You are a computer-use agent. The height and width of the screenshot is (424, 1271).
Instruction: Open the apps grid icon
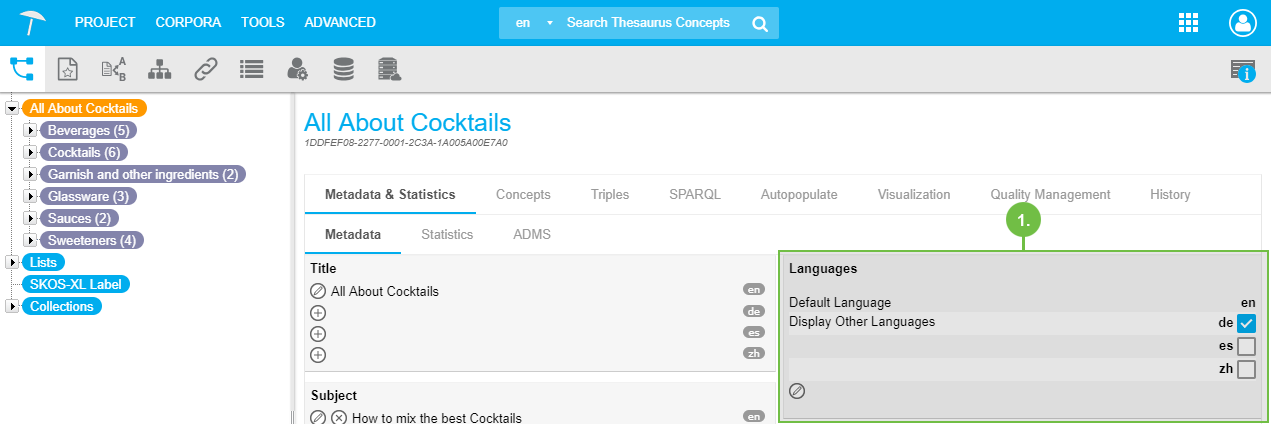coord(1189,23)
